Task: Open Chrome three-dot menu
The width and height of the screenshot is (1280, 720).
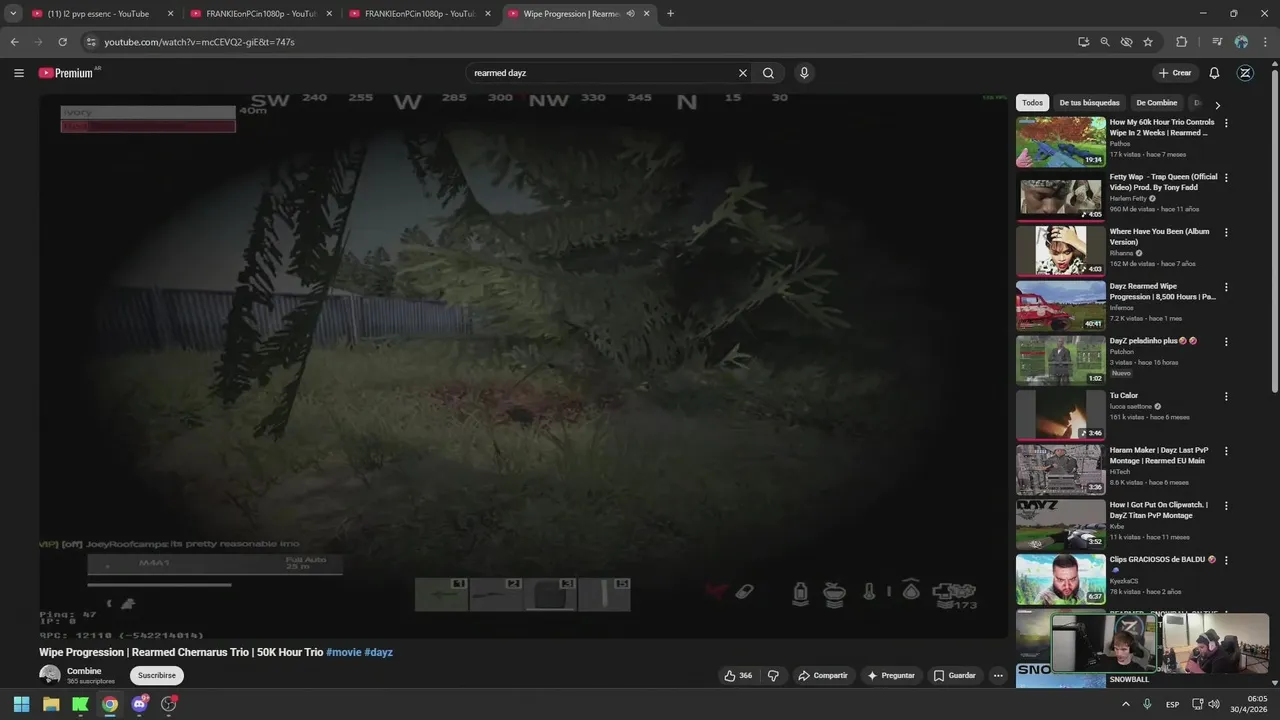Action: click(x=1265, y=42)
